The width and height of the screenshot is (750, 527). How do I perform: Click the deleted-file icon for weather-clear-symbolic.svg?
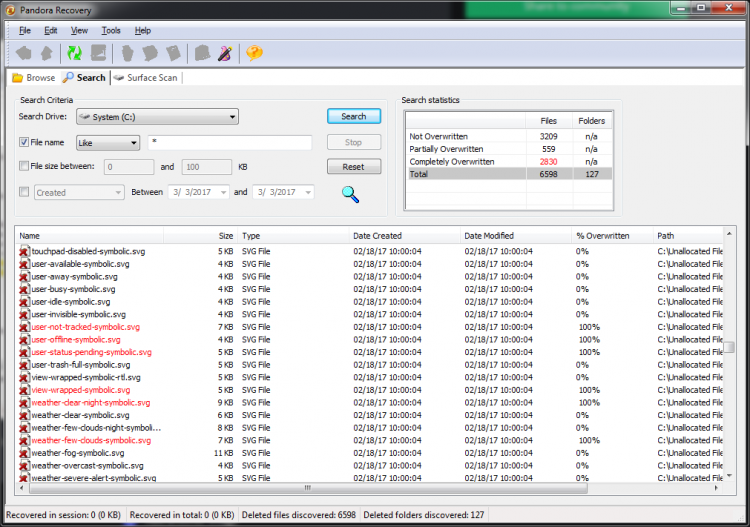pyautogui.click(x=24, y=415)
